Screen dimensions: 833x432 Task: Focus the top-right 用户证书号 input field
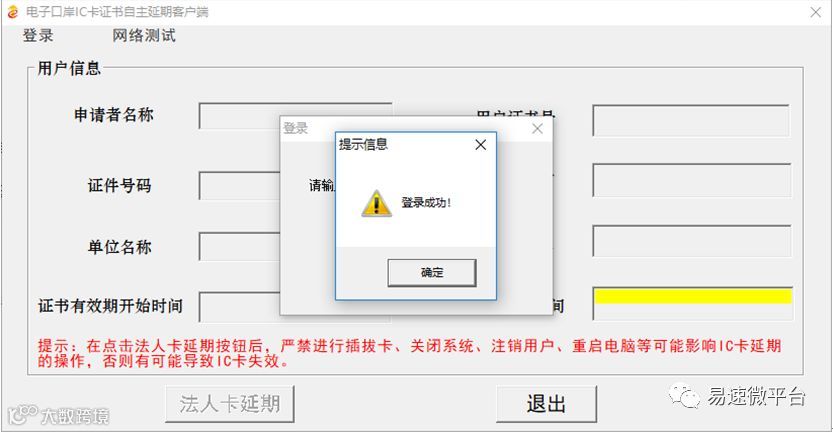click(691, 121)
